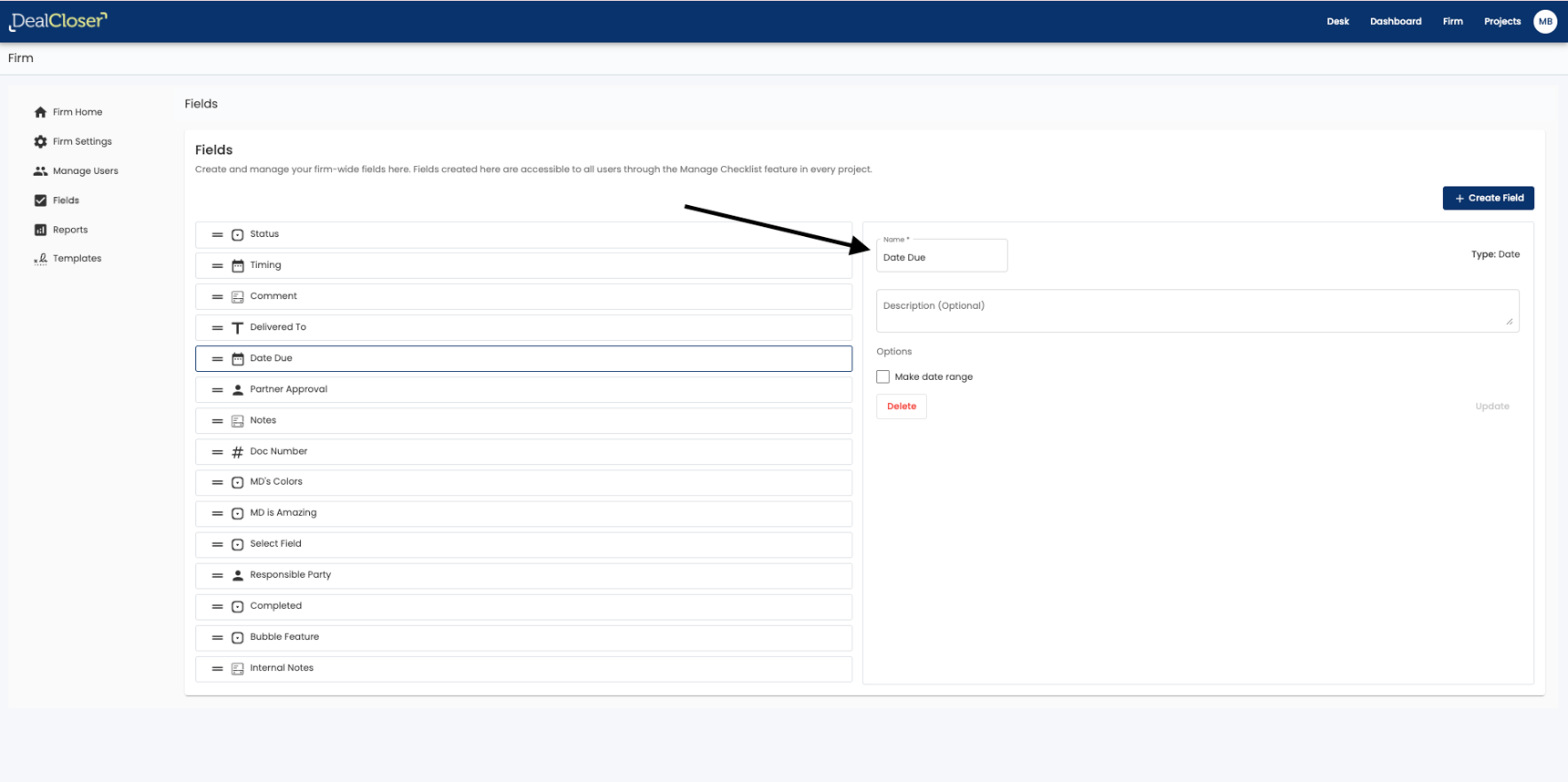
Task: Select the MD is Amazing field row
Action: 523,513
